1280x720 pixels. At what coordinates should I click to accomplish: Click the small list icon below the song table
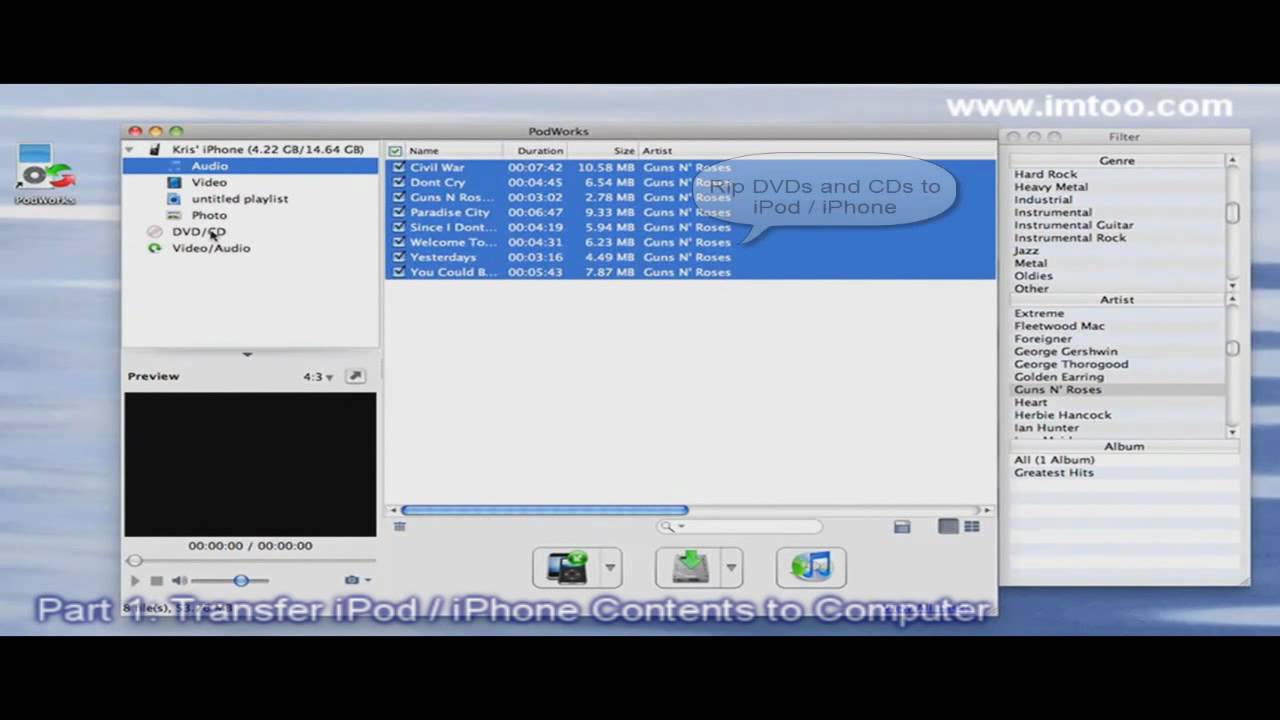[x=400, y=526]
